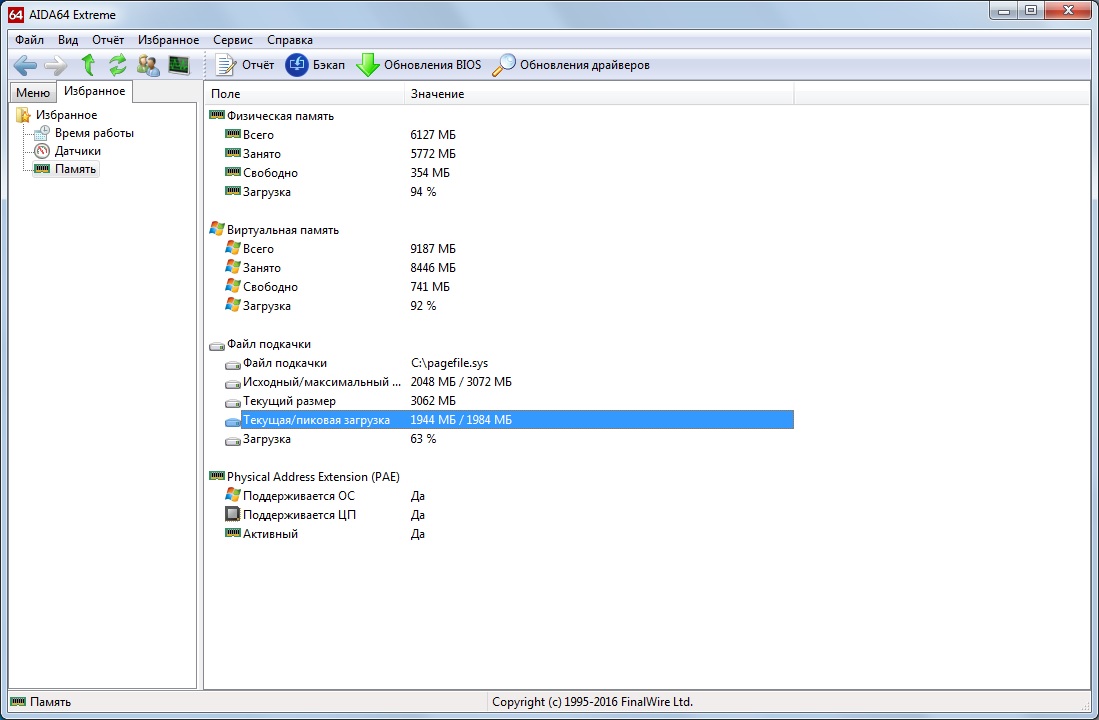Click the C:\pagefile.sys value
The image size is (1099, 720).
point(449,363)
